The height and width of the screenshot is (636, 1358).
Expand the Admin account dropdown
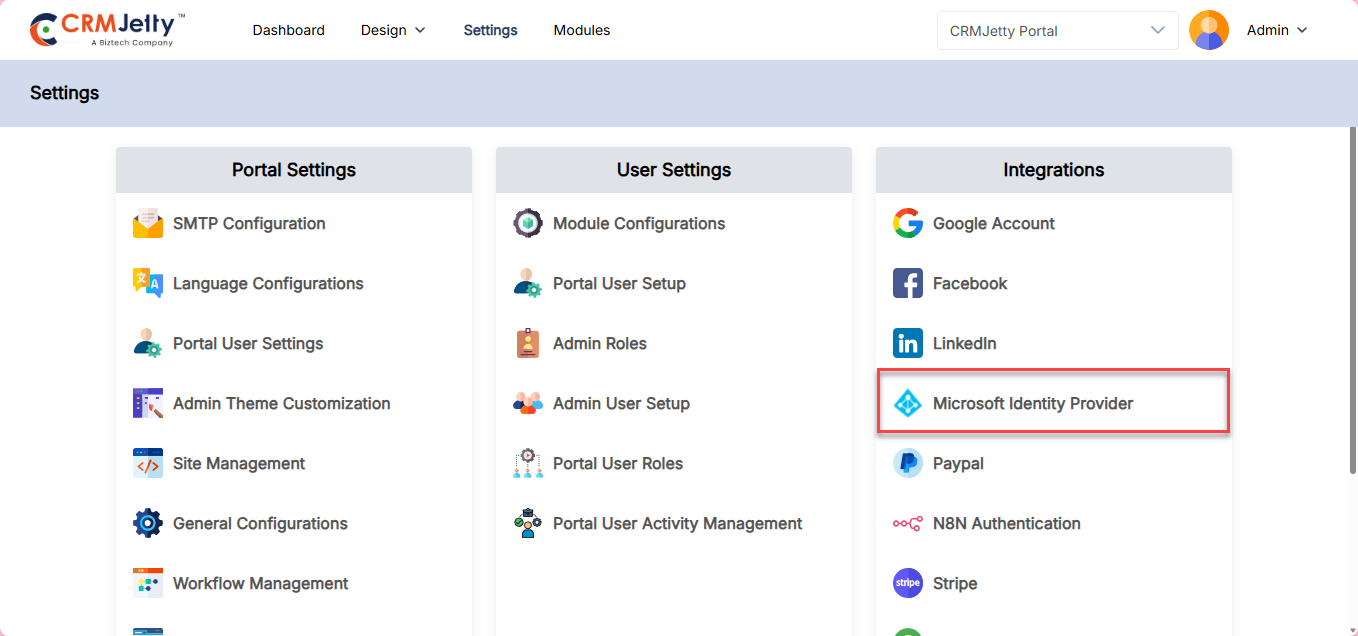point(1277,30)
